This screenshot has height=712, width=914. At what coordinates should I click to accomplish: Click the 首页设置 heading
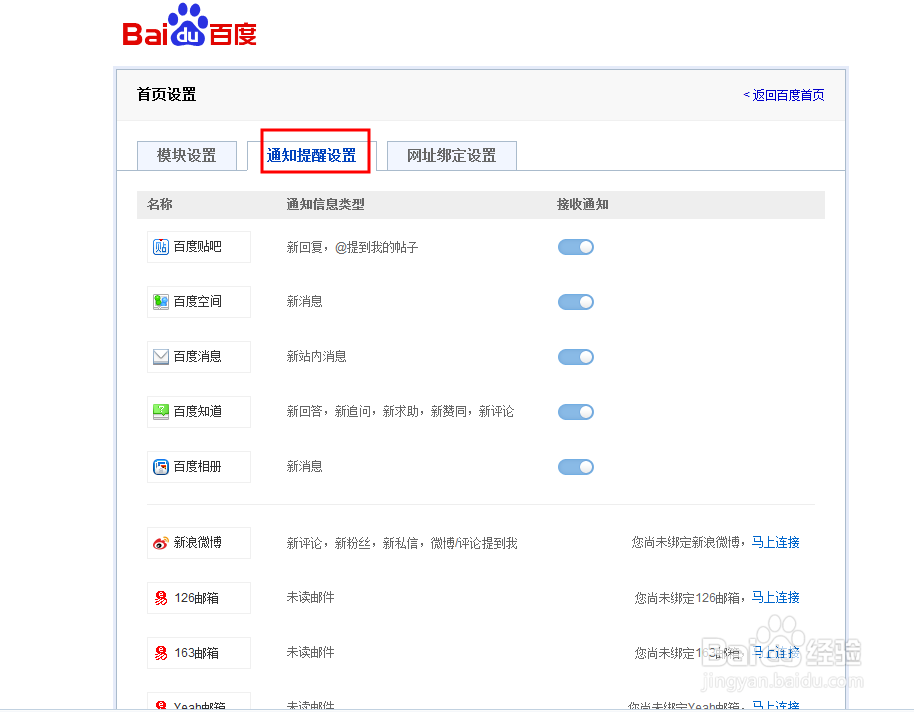coord(167,94)
